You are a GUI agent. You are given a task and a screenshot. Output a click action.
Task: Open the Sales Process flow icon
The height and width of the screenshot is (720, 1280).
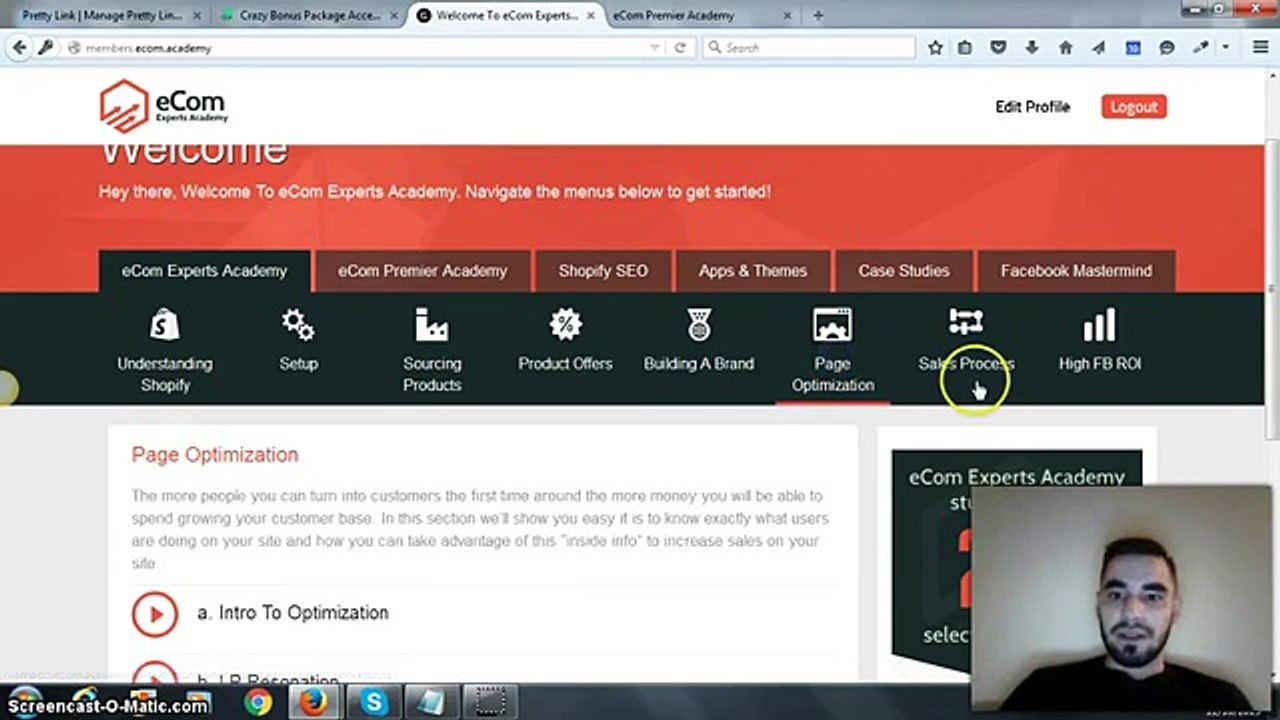click(966, 322)
